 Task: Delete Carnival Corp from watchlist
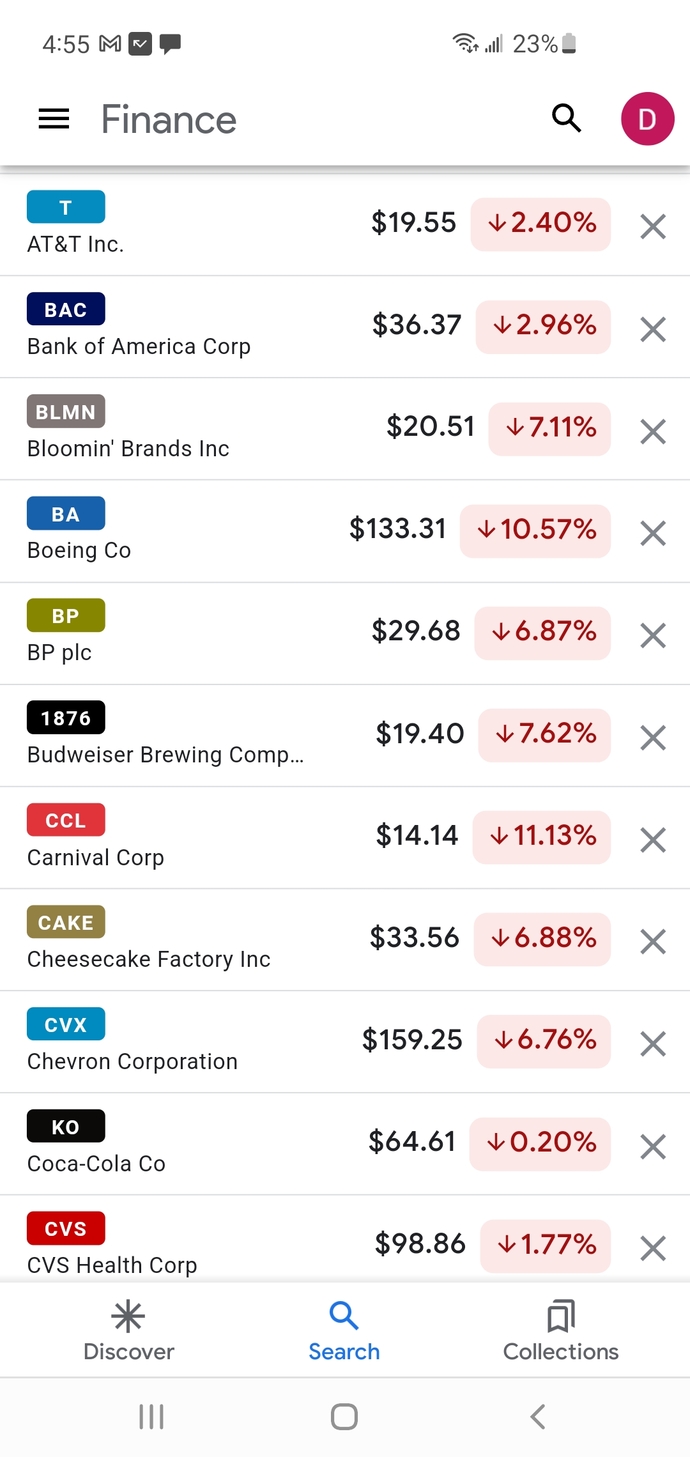point(653,840)
